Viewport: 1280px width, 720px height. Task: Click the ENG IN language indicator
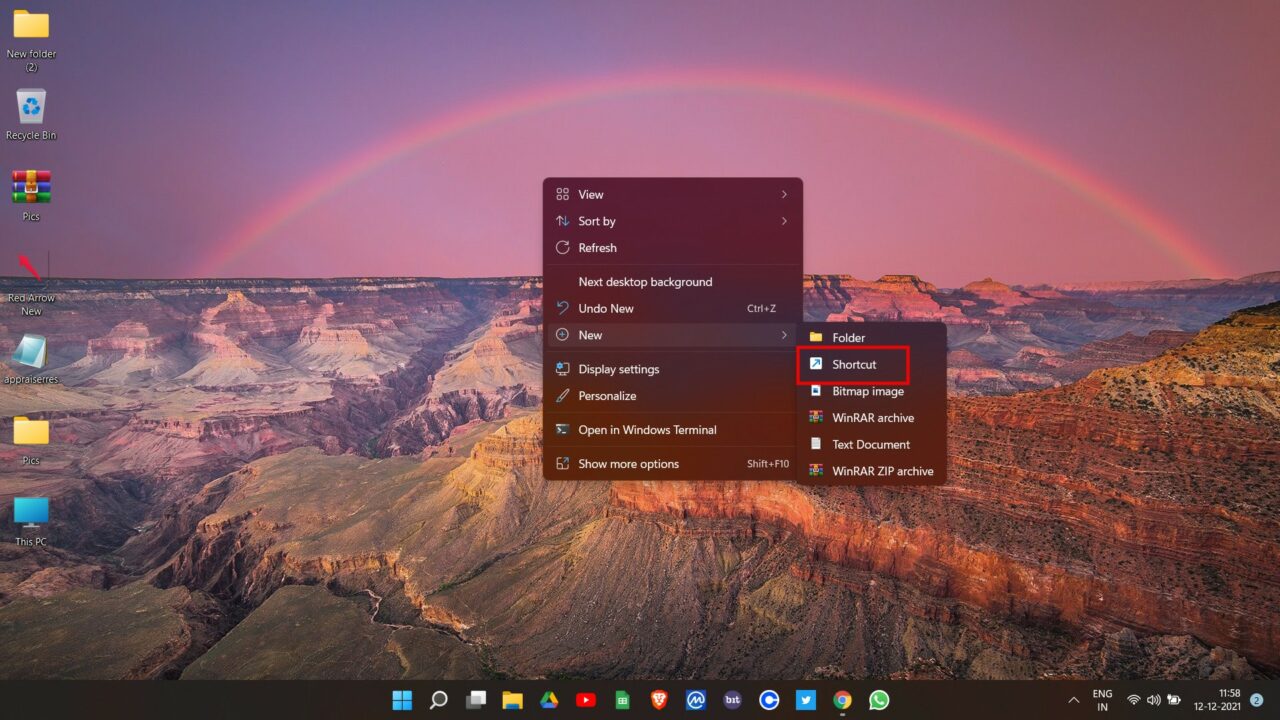[1102, 700]
